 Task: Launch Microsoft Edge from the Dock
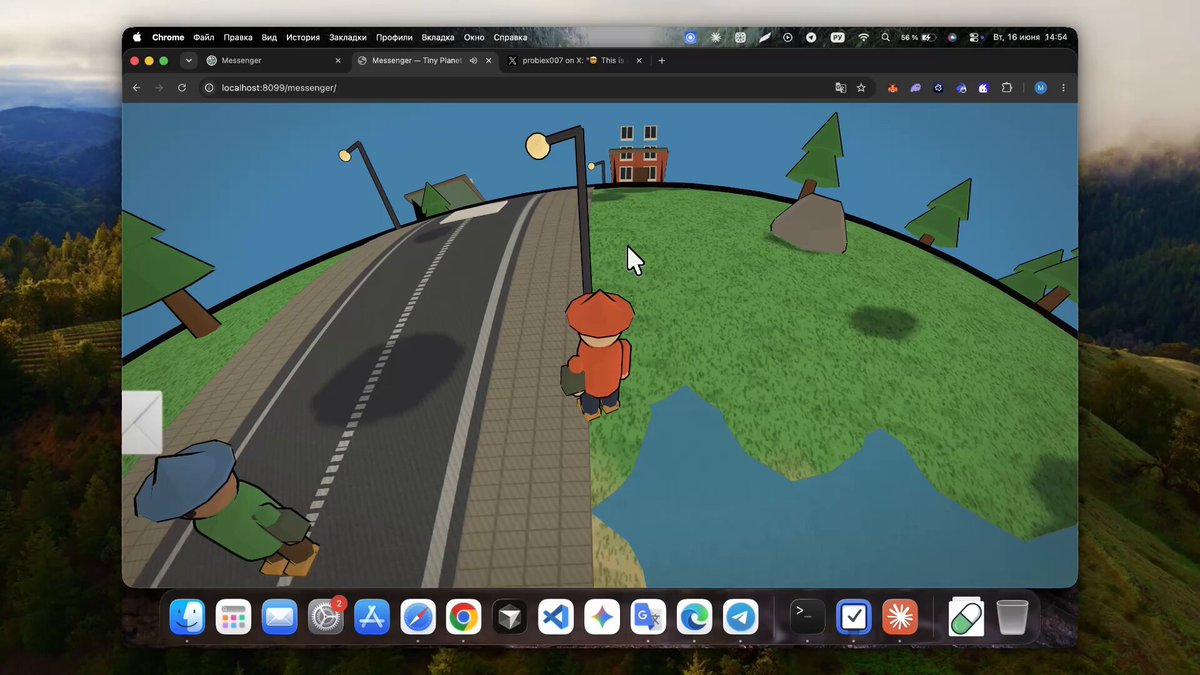point(694,618)
